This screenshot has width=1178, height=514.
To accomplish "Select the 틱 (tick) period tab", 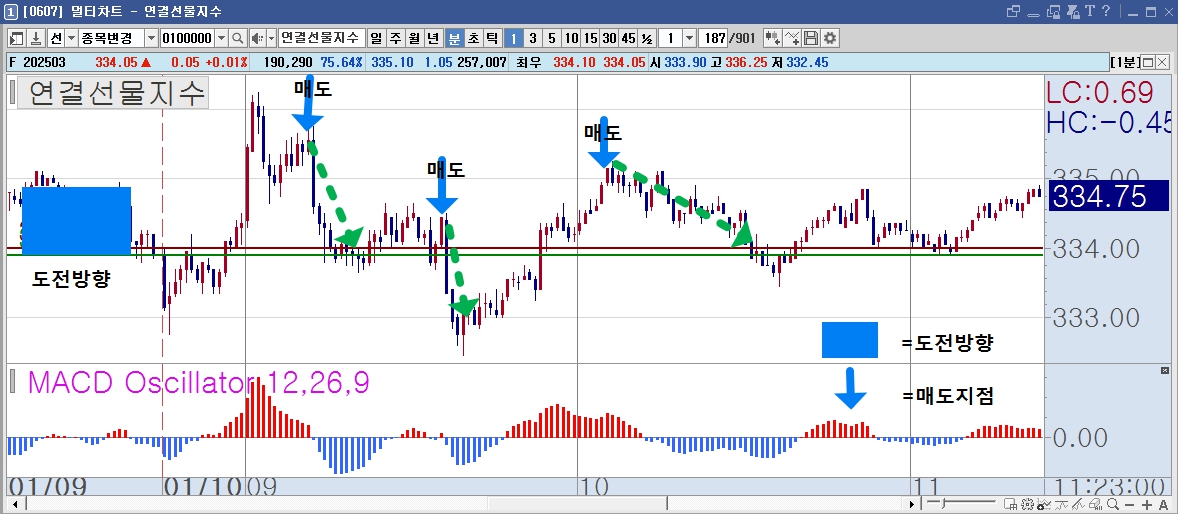I will [x=492, y=38].
